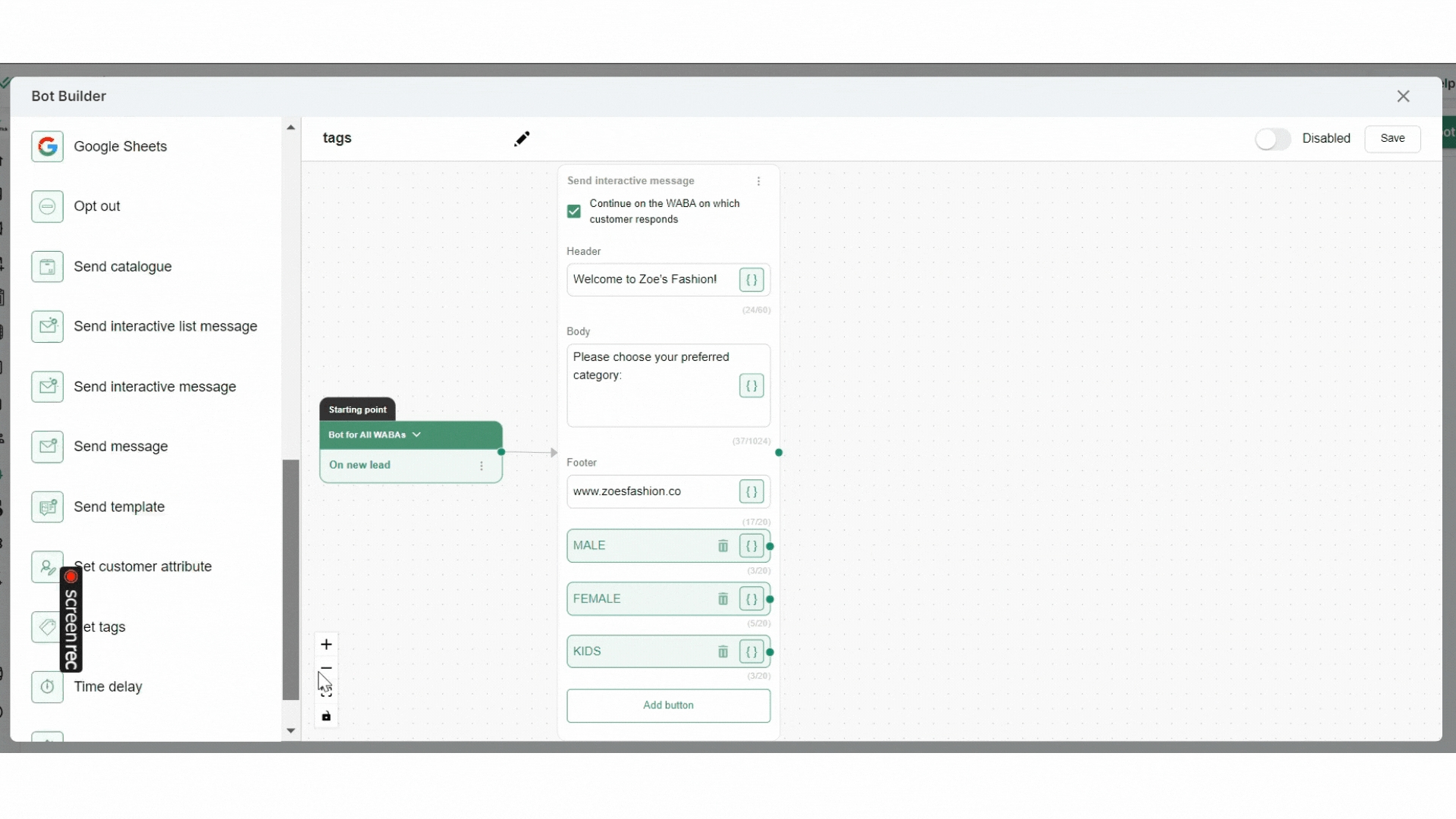1456x819 pixels.
Task: Click the Time delay clock icon
Action: pos(47,687)
